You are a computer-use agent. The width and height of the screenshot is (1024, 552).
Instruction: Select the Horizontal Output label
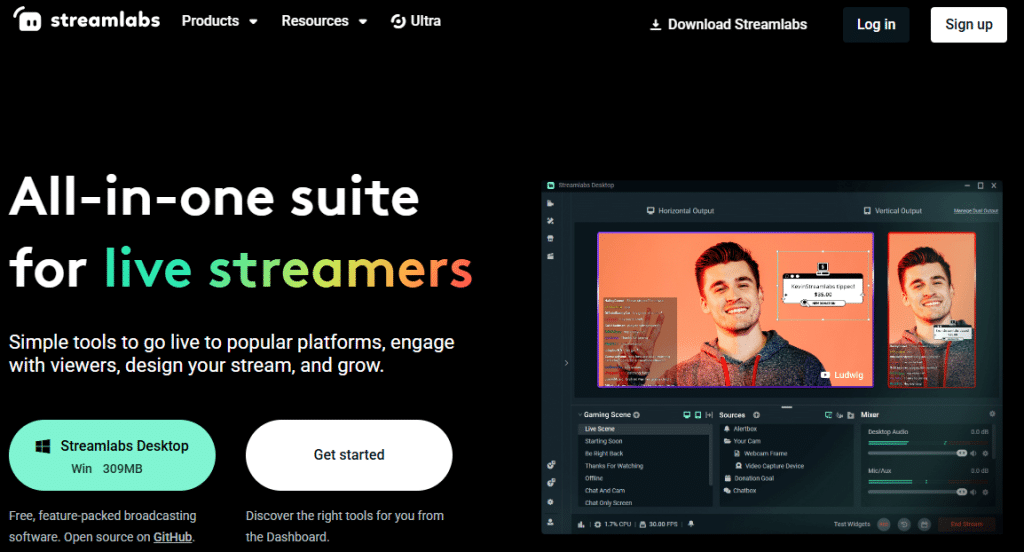tap(680, 211)
